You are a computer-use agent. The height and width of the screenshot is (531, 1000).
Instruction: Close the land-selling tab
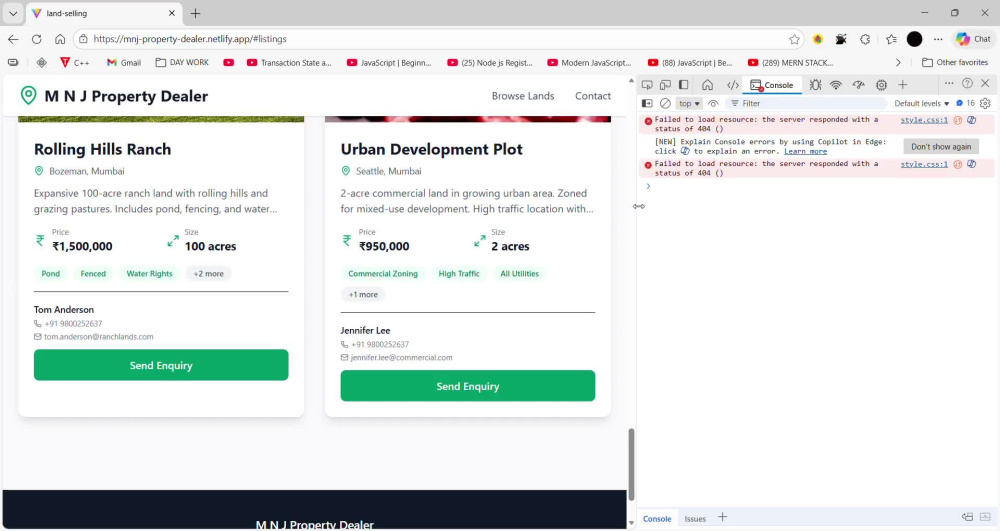(172, 13)
